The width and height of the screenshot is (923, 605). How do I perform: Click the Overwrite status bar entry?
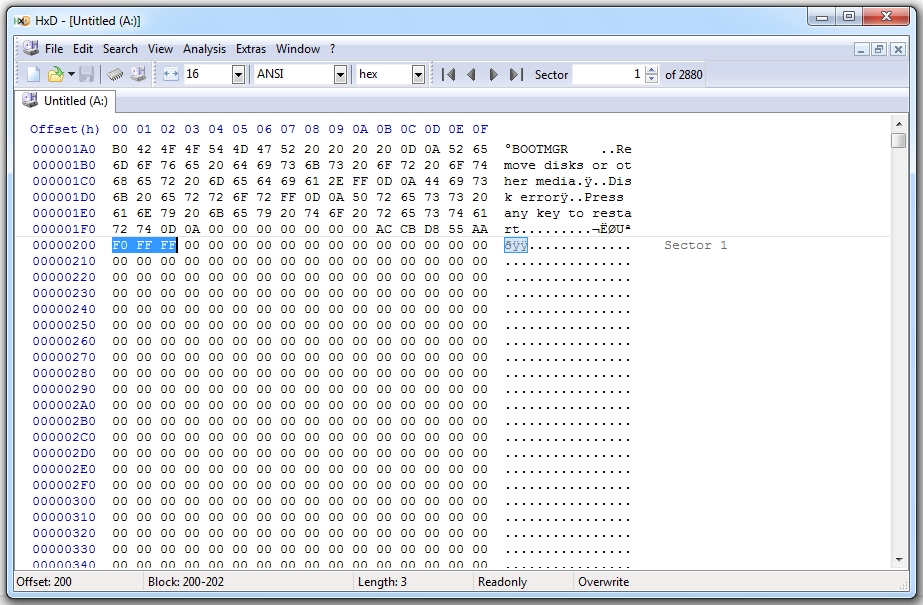click(x=603, y=582)
